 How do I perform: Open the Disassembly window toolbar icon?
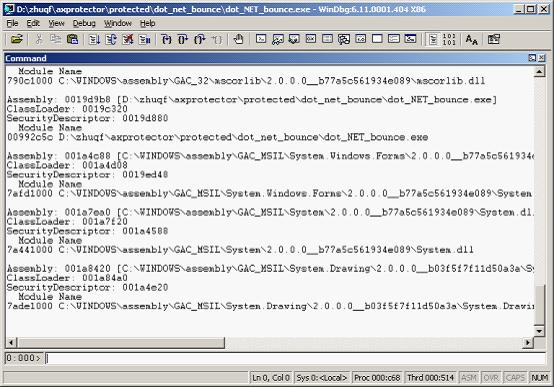(x=360, y=39)
